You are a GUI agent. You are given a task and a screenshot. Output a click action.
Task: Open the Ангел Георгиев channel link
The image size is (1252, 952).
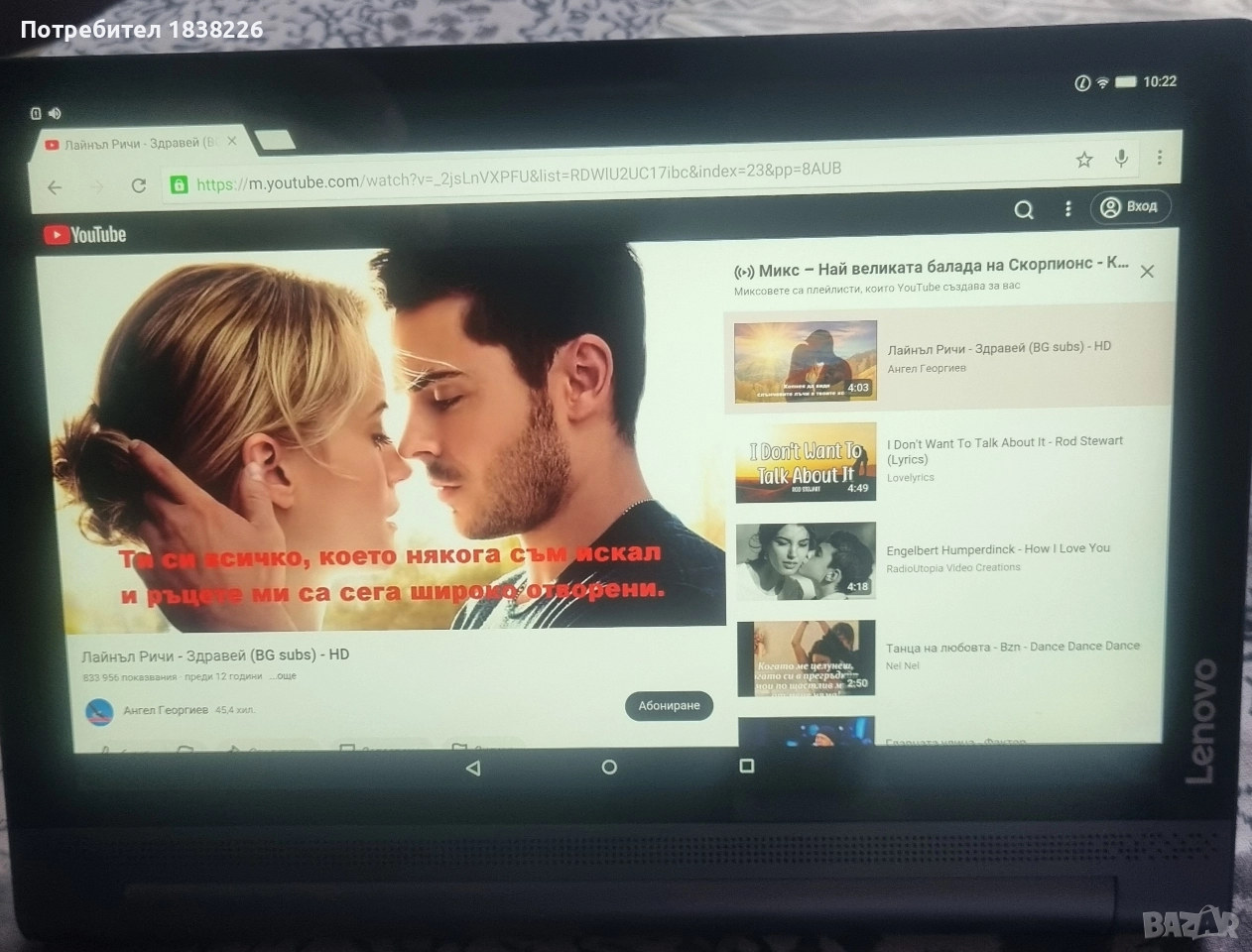coord(164,708)
